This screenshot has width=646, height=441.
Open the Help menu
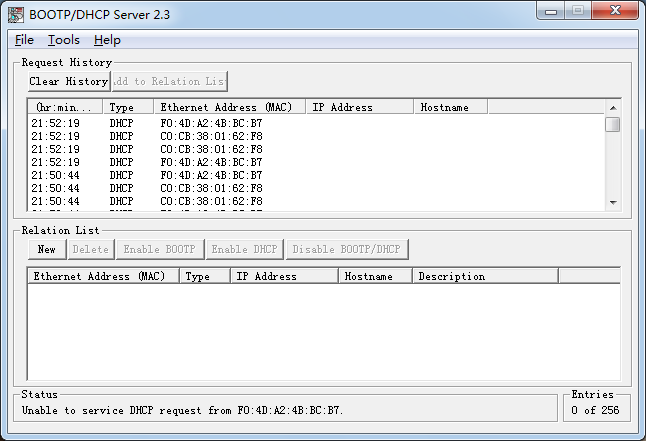point(107,40)
